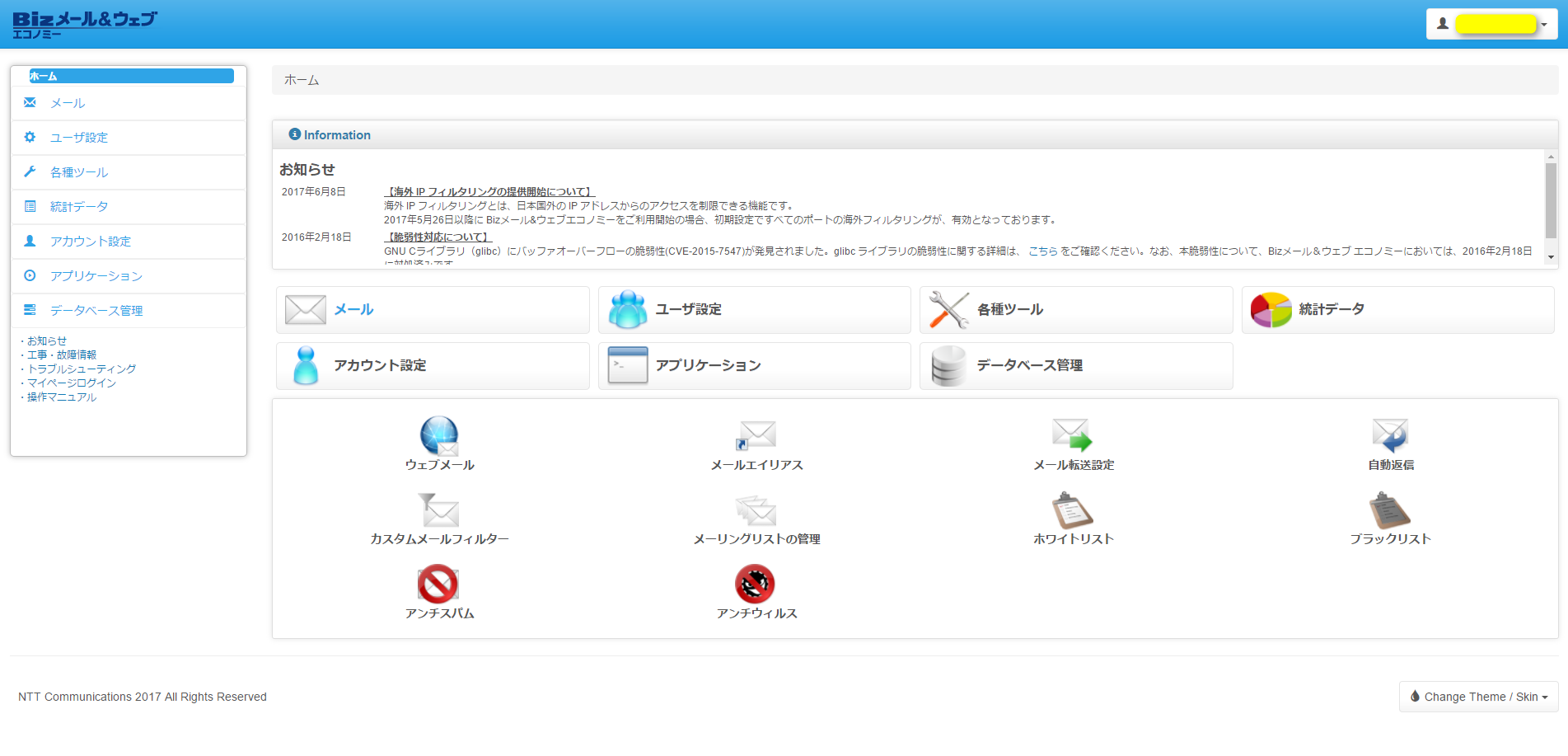Select ホーム in the sidebar menu
The height and width of the screenshot is (756, 1568).
(x=131, y=76)
